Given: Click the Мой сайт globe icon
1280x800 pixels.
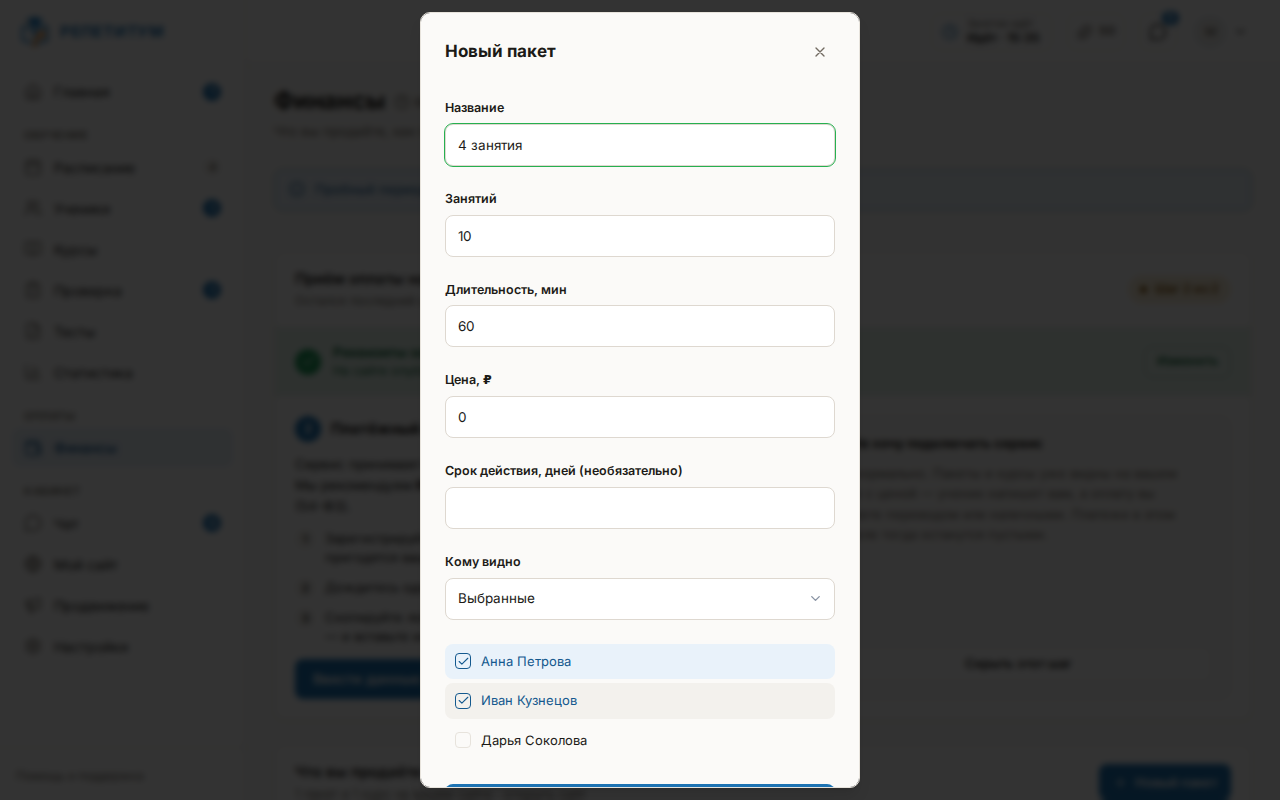Looking at the screenshot, I should (33, 564).
